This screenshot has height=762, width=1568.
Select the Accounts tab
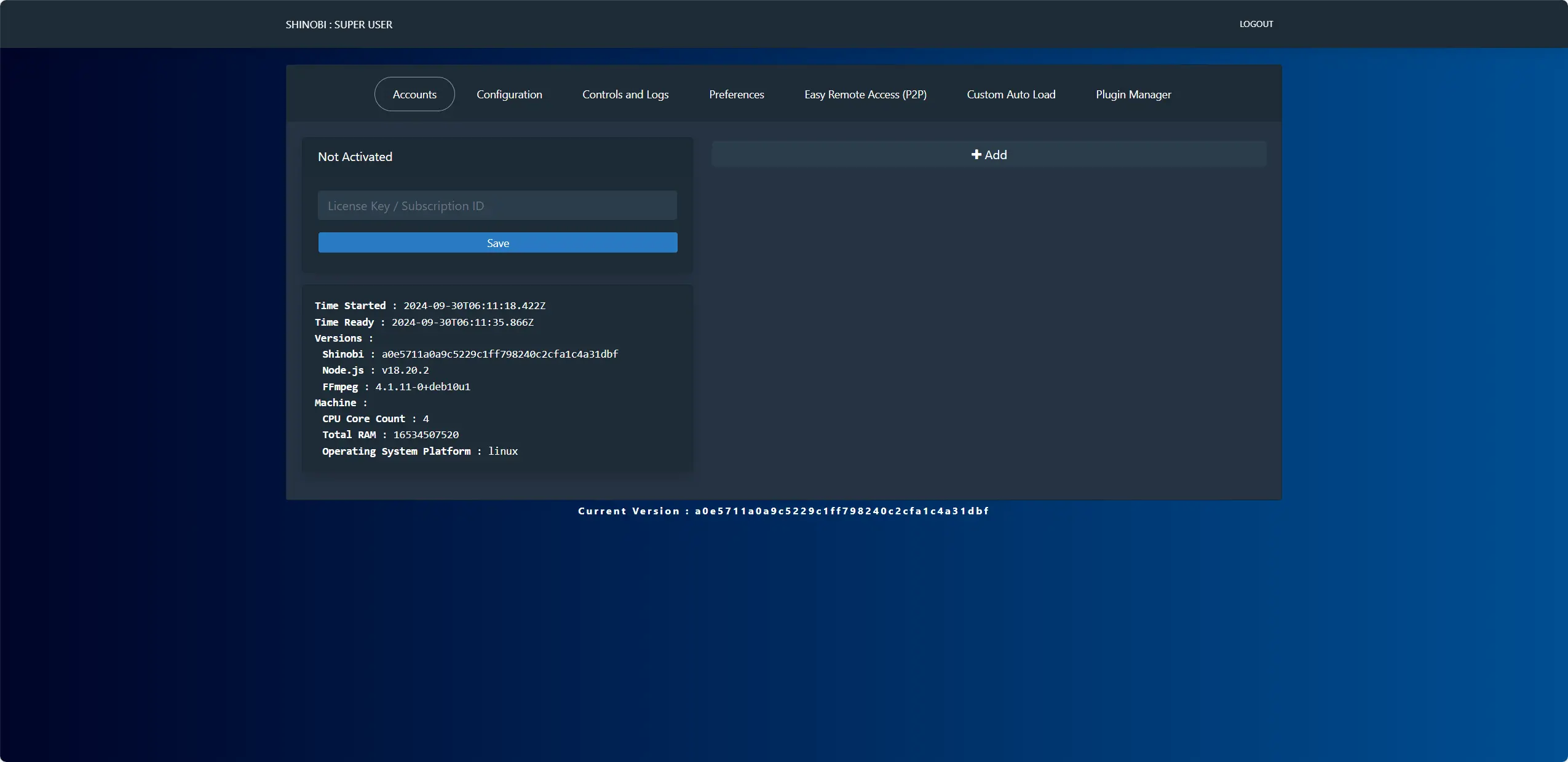tap(414, 94)
